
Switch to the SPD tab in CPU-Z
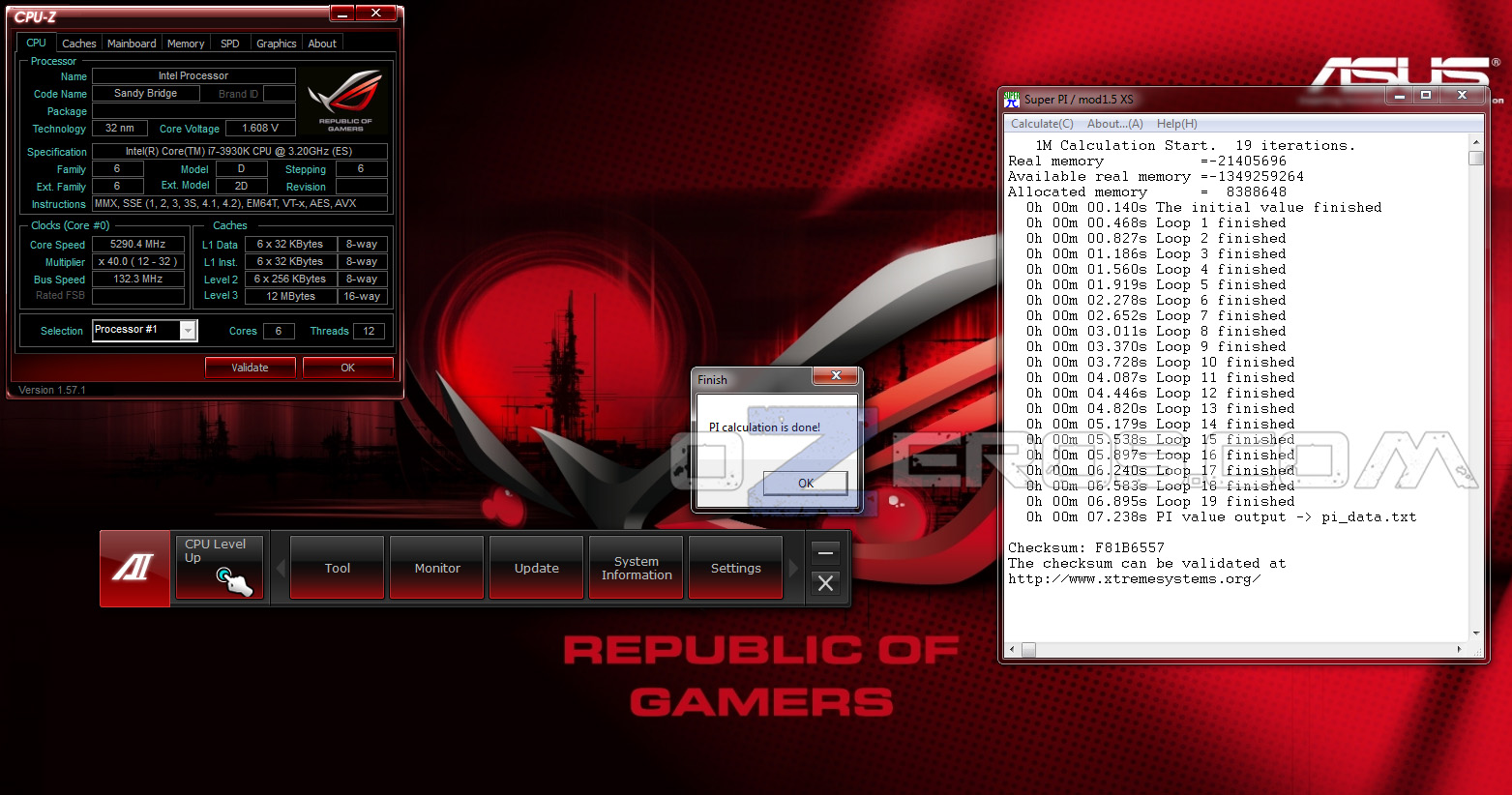pyautogui.click(x=230, y=44)
